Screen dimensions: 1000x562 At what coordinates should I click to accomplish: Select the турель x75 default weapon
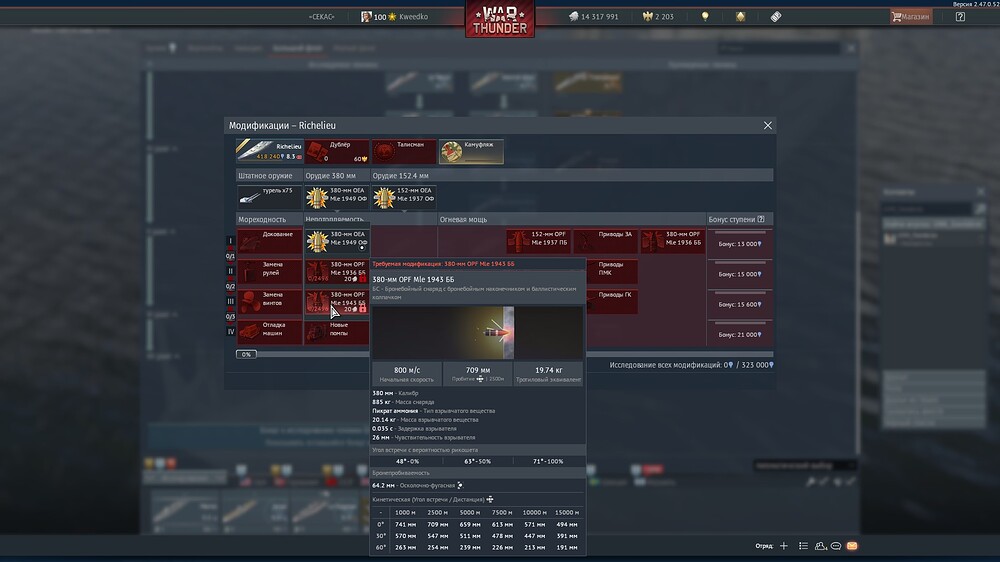click(269, 197)
